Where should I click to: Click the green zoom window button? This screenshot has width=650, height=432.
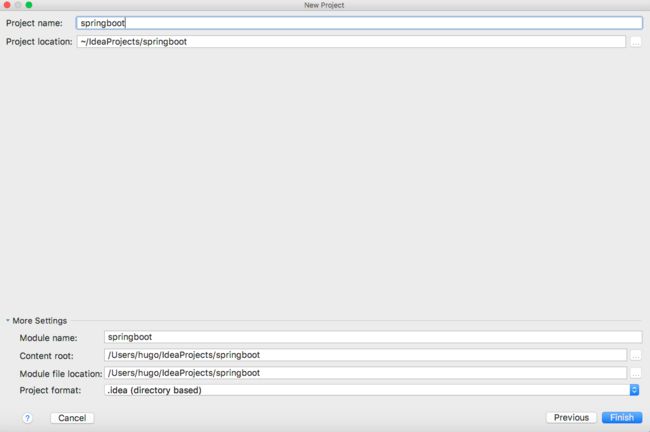point(29,5)
